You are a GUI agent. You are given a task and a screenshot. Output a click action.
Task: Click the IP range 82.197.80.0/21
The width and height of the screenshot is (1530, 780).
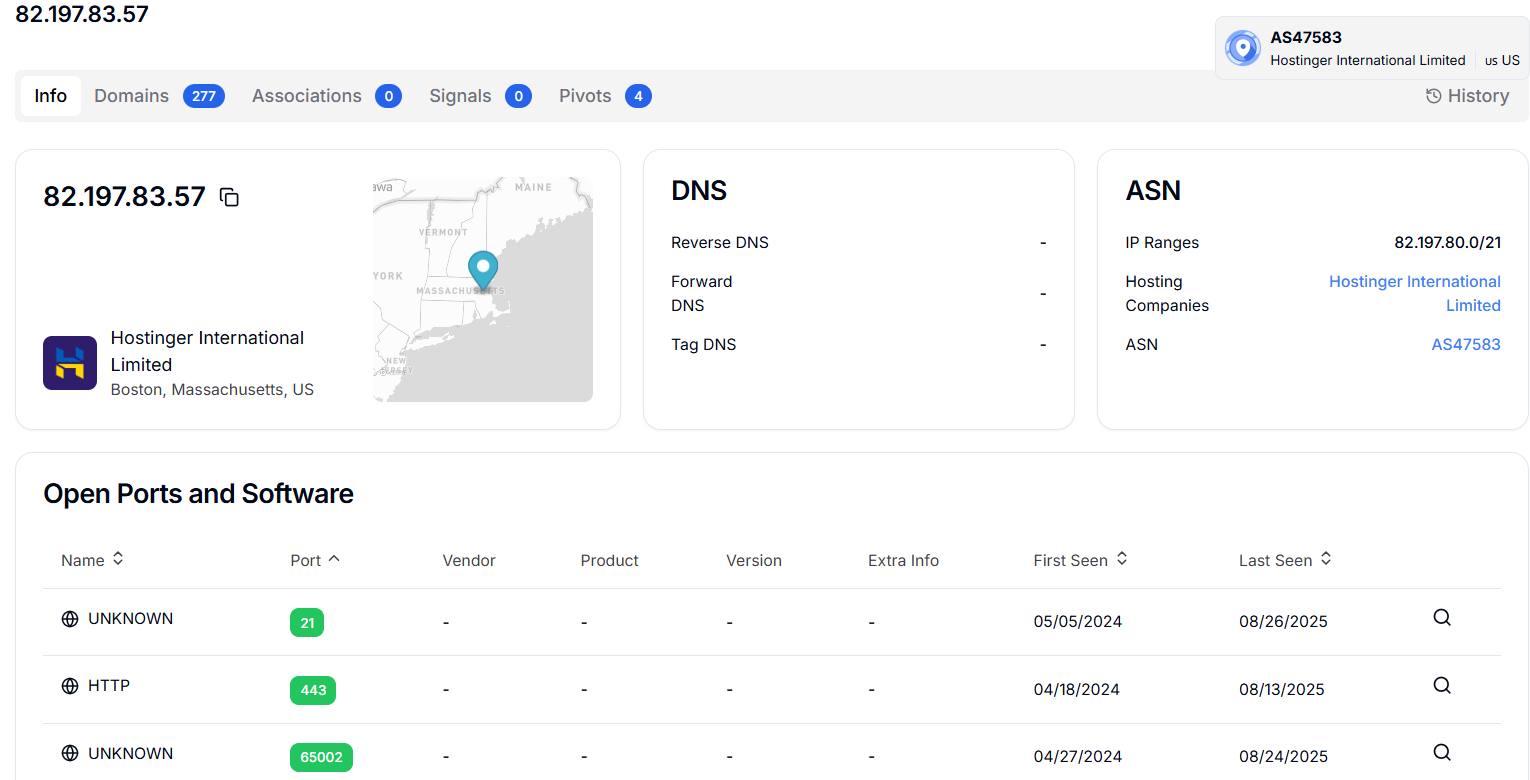[1447, 243]
